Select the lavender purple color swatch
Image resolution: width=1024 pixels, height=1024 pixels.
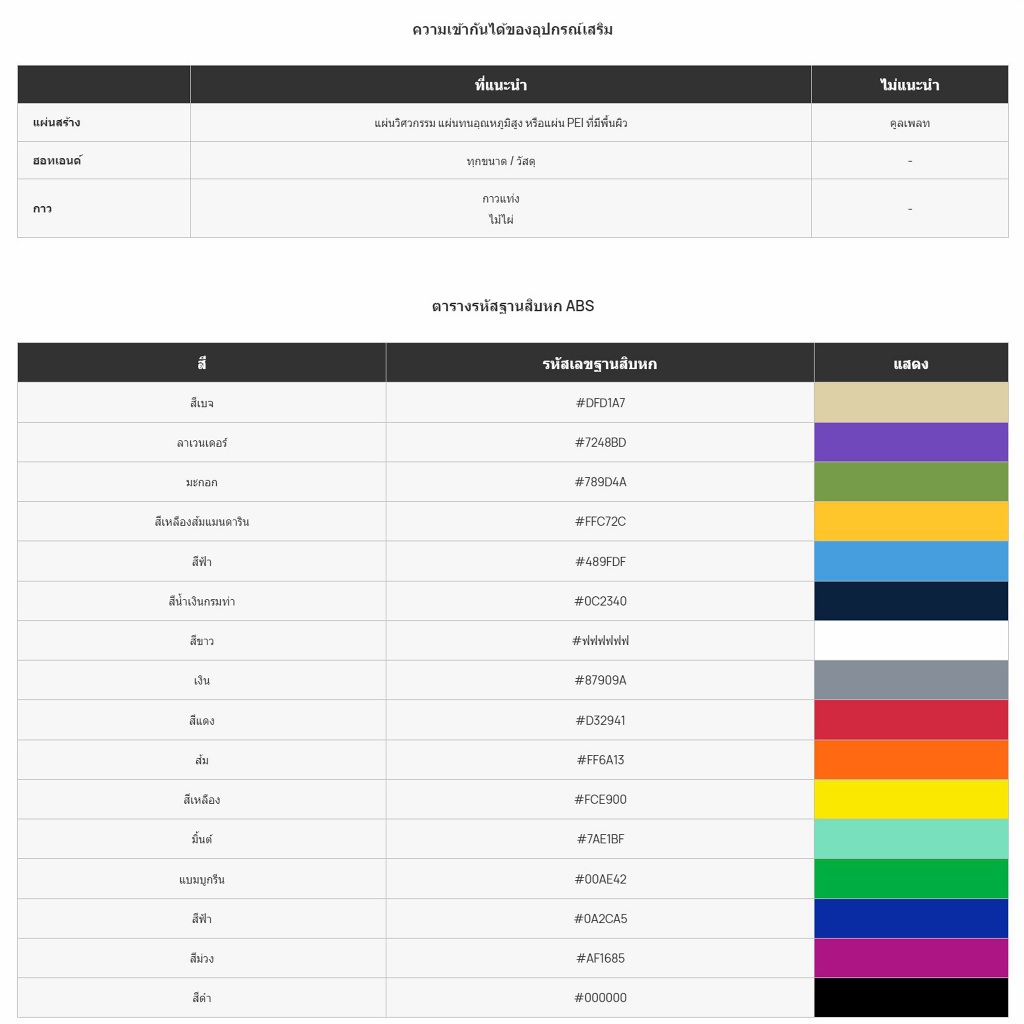pos(911,442)
